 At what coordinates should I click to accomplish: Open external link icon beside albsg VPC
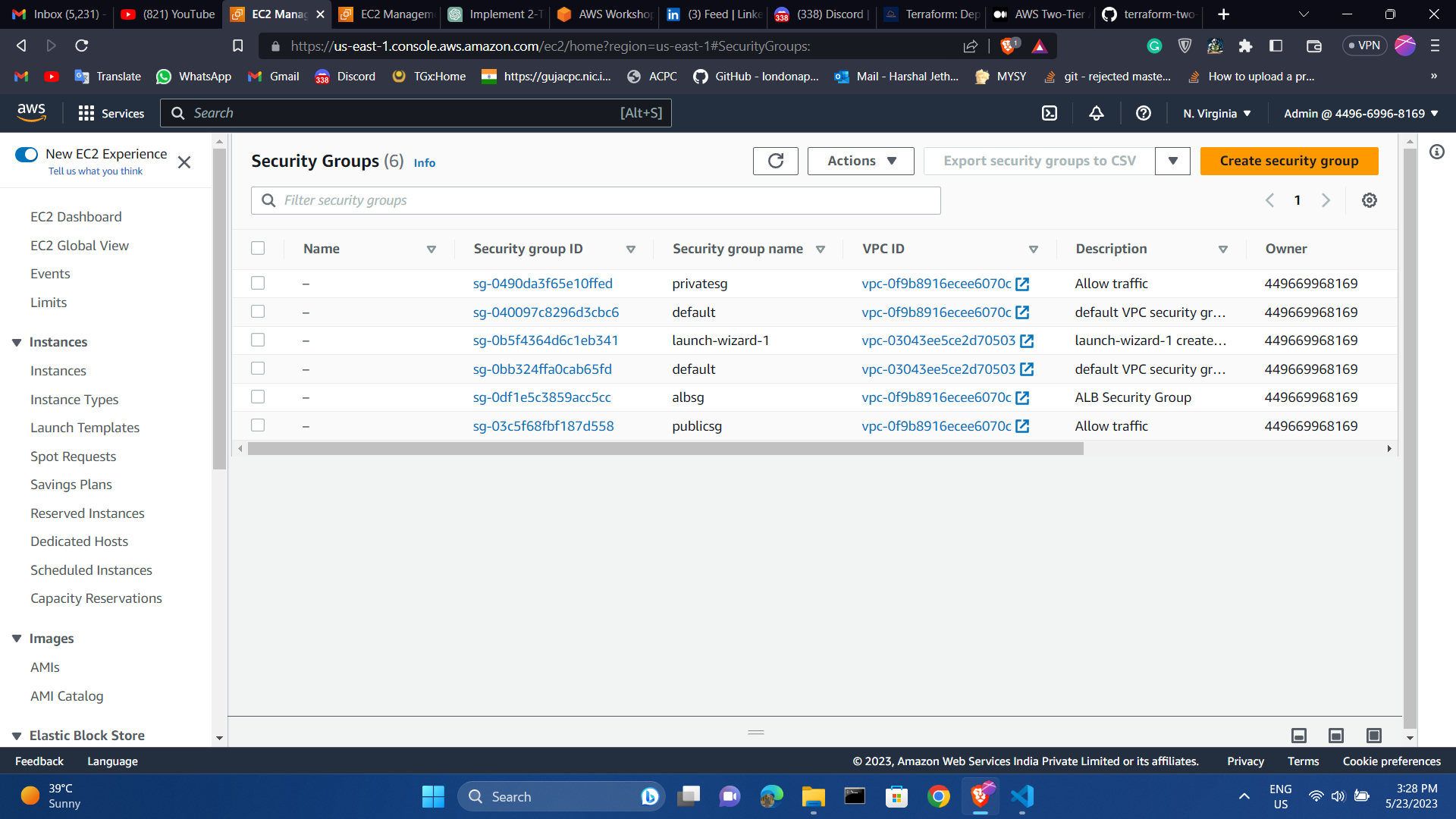1022,397
